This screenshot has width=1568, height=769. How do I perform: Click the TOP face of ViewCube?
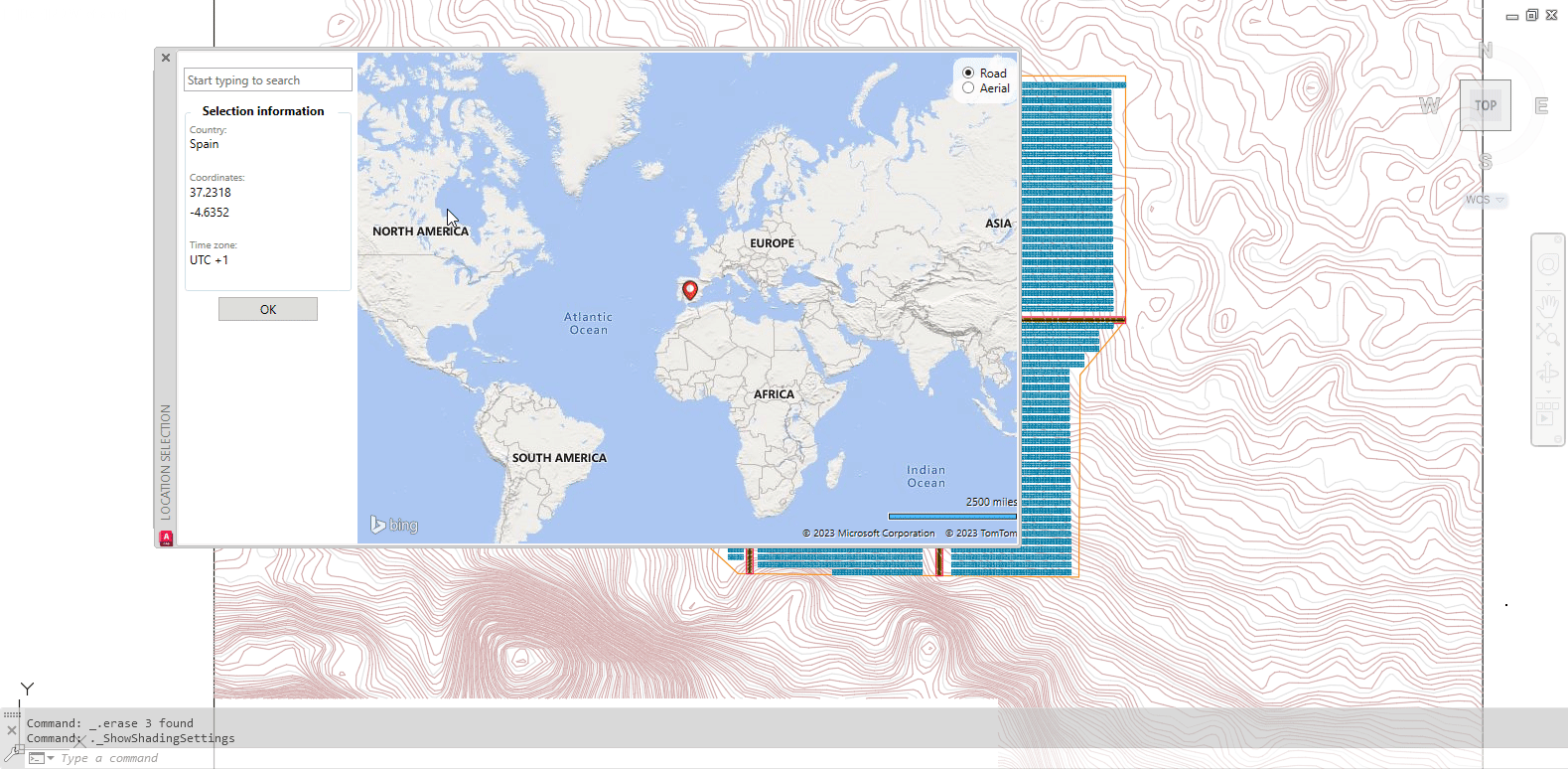click(x=1485, y=105)
